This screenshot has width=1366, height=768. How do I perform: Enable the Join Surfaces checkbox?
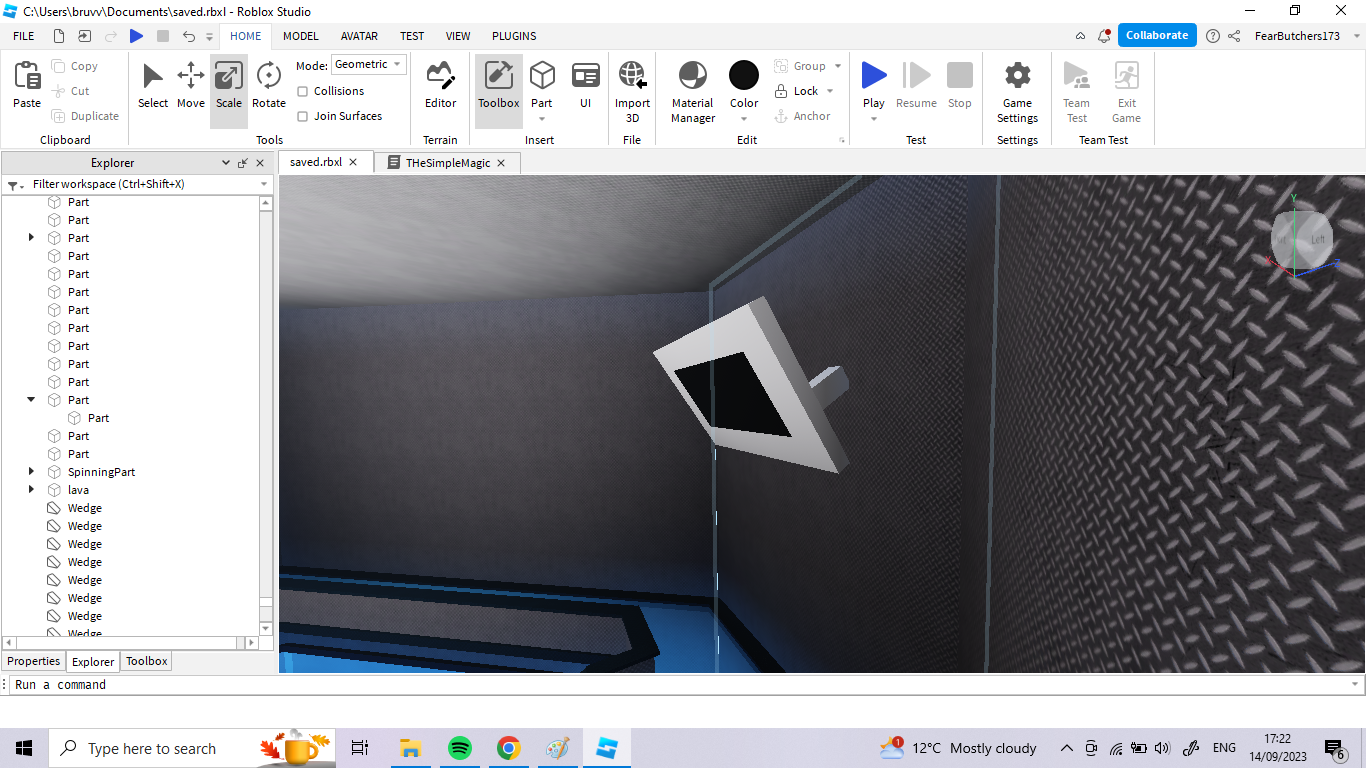303,116
